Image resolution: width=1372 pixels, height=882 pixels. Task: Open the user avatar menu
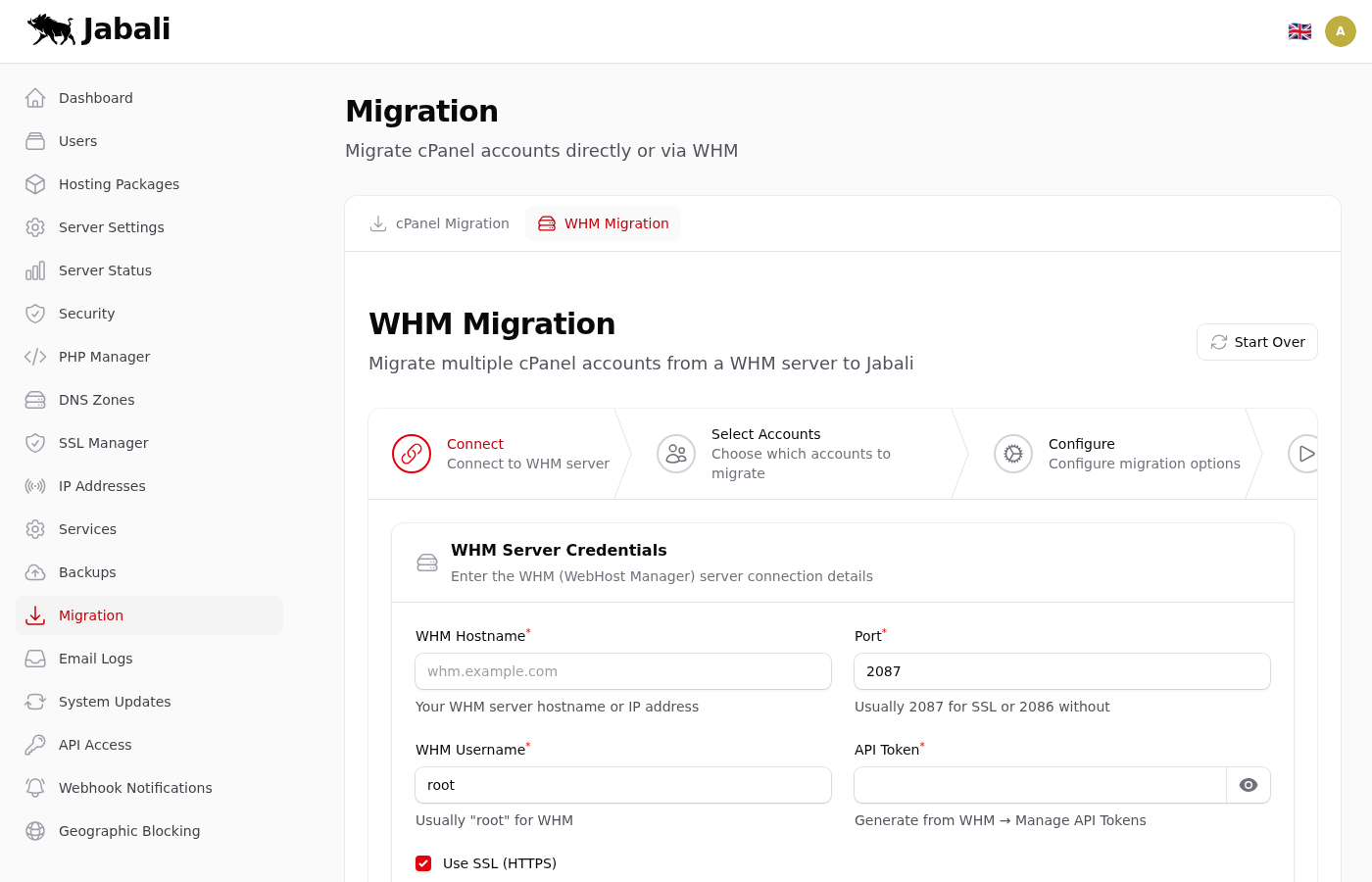pos(1340,31)
